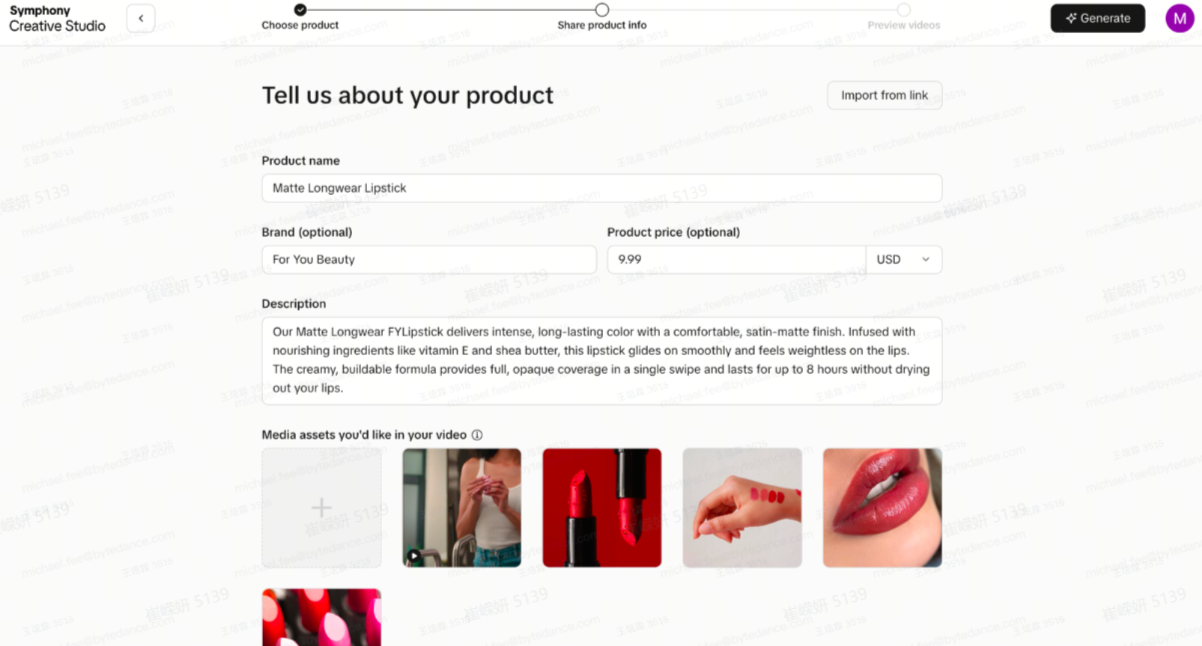Image resolution: width=1202 pixels, height=646 pixels.
Task: Select the glossy red lips close-up thumbnail
Action: pos(882,508)
